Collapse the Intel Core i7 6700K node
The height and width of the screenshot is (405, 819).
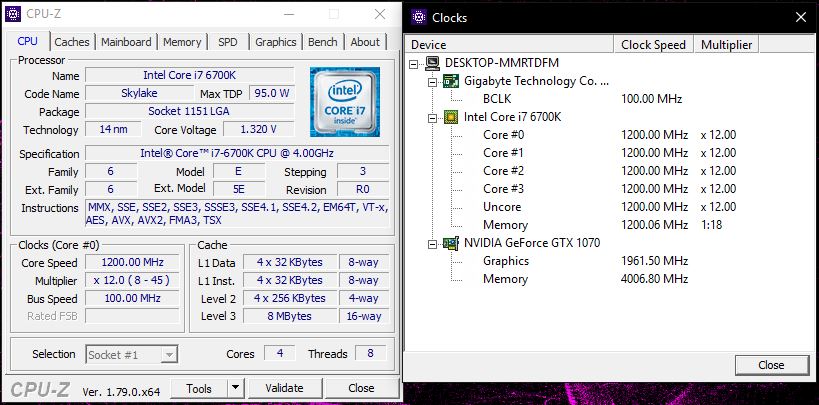(x=432, y=118)
